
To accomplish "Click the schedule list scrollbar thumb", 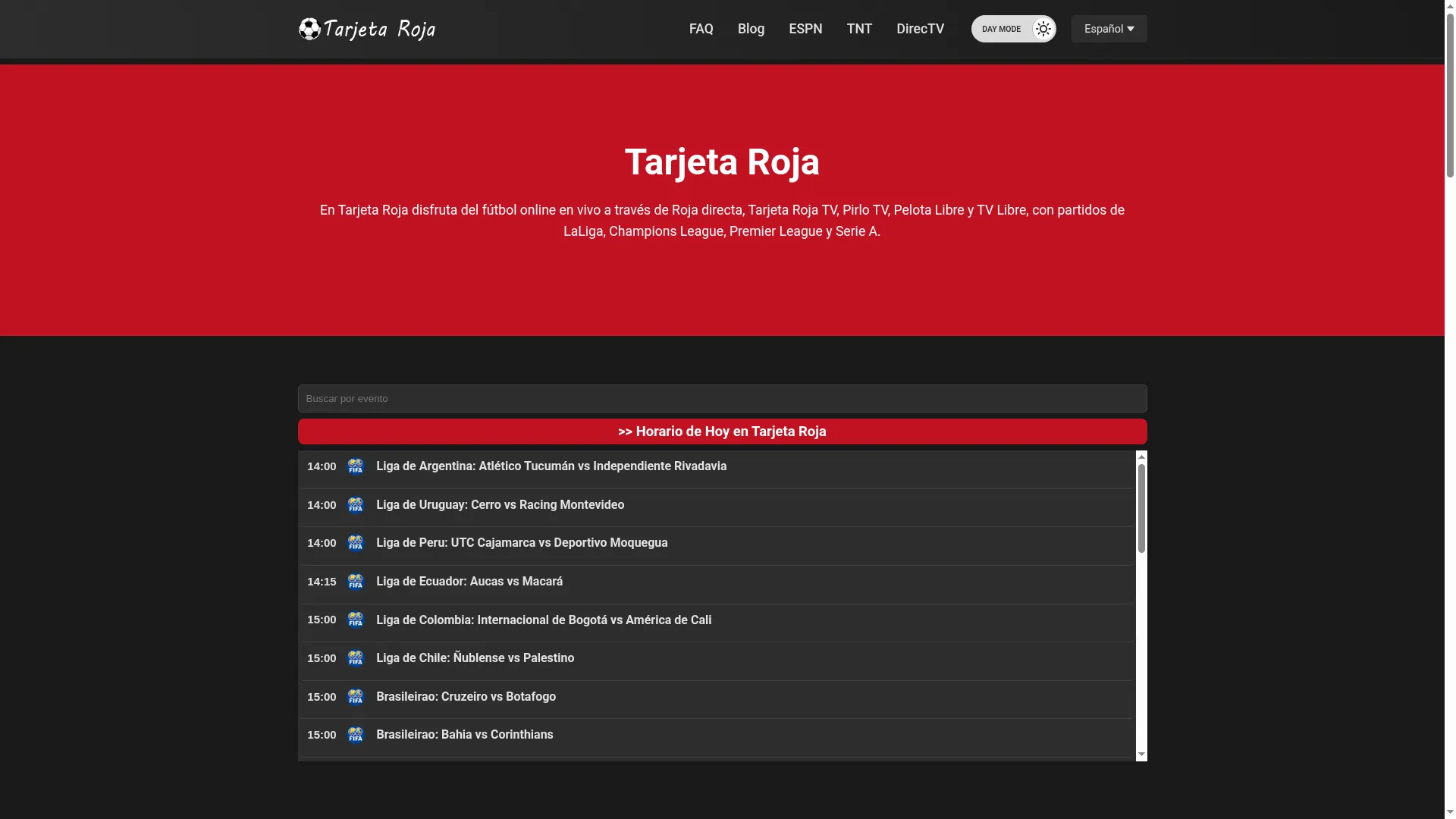I will point(1141,508).
